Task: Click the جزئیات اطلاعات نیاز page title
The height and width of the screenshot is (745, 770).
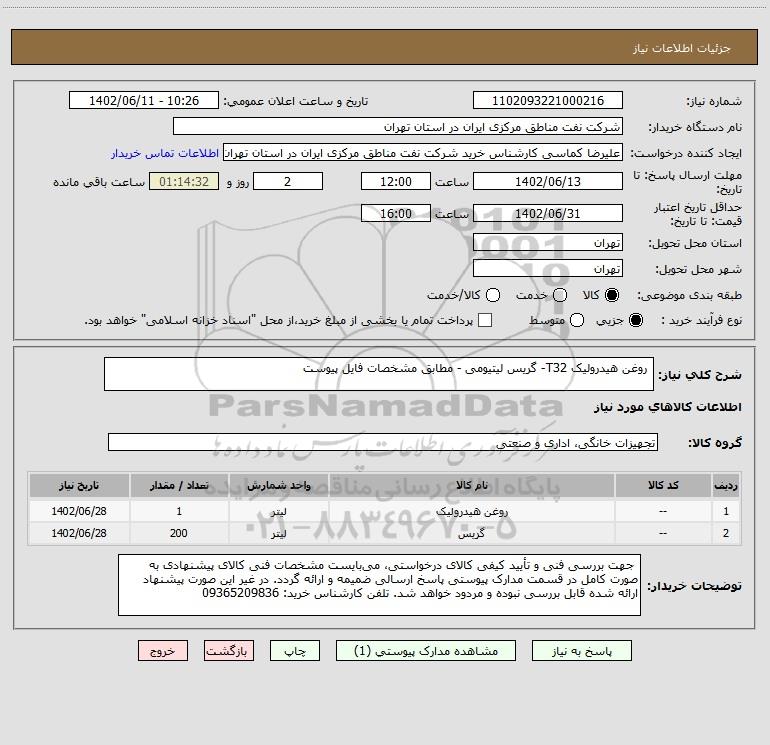Action: tap(681, 48)
